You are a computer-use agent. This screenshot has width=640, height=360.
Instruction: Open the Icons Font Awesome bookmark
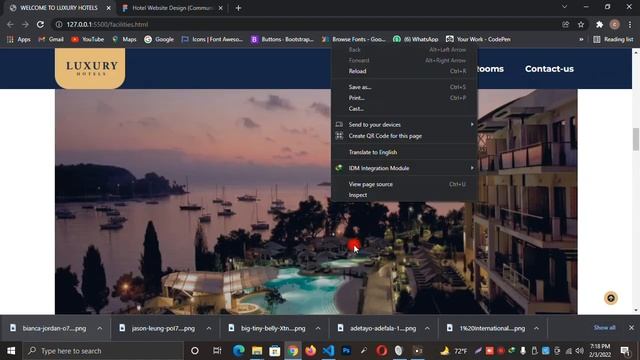[x=212, y=39]
